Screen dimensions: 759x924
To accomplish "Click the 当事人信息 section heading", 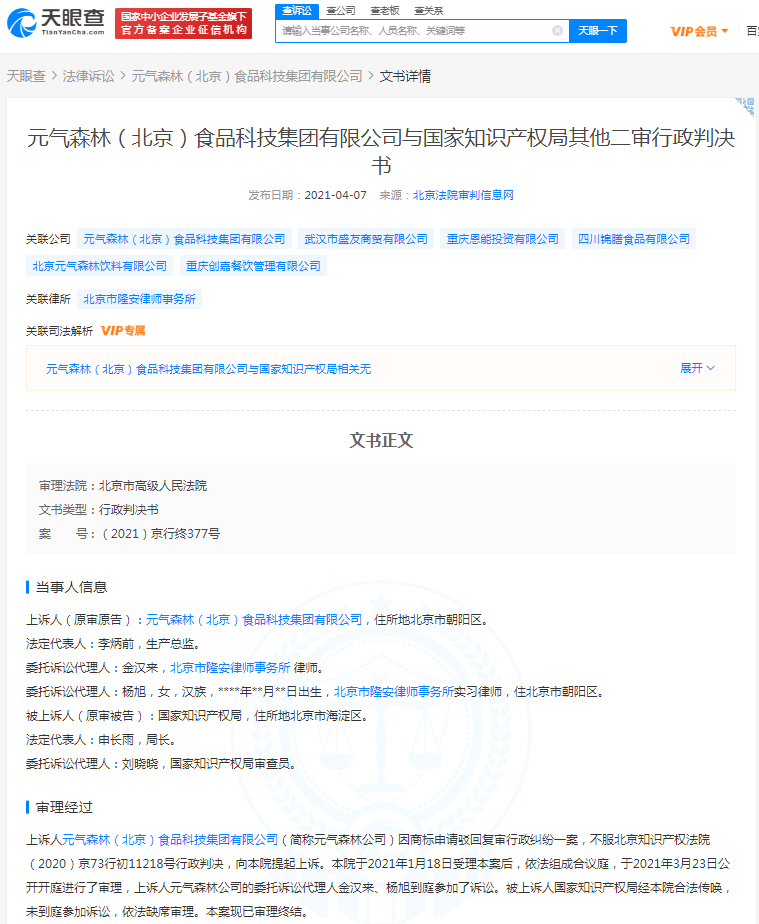I will [x=71, y=587].
